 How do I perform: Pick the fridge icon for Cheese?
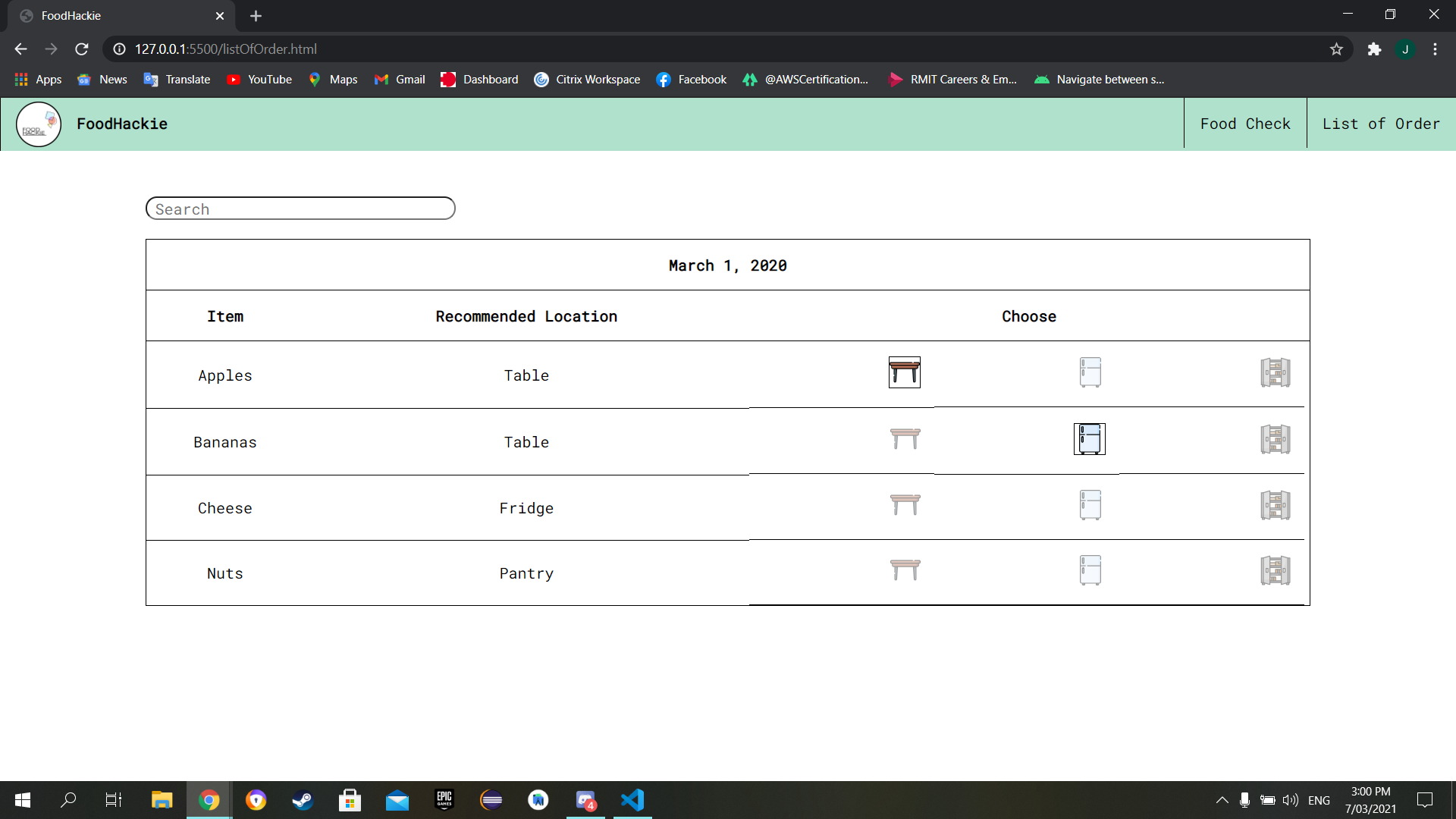1090,505
